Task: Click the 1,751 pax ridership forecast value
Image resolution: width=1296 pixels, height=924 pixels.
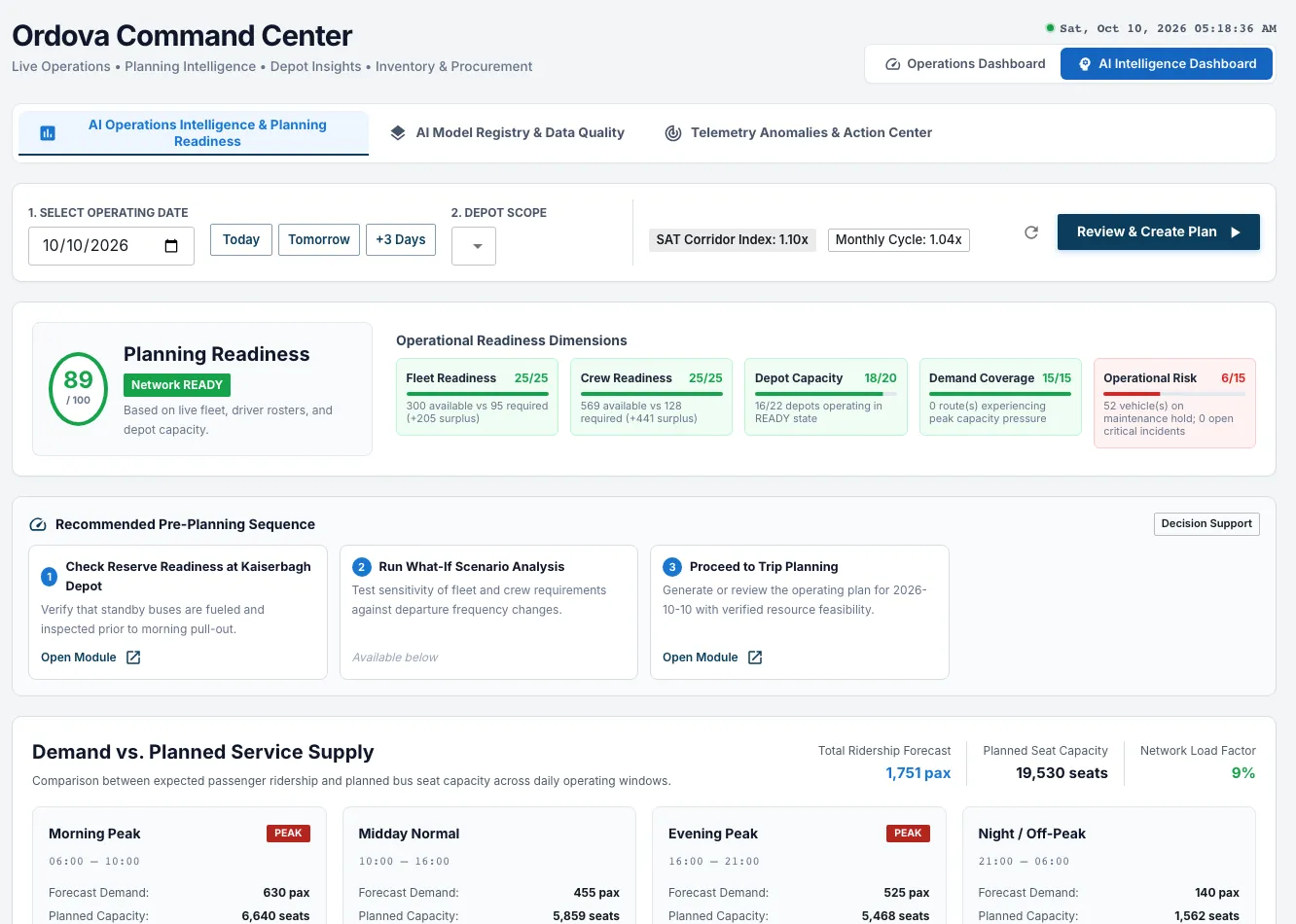Action: pyautogui.click(x=918, y=773)
